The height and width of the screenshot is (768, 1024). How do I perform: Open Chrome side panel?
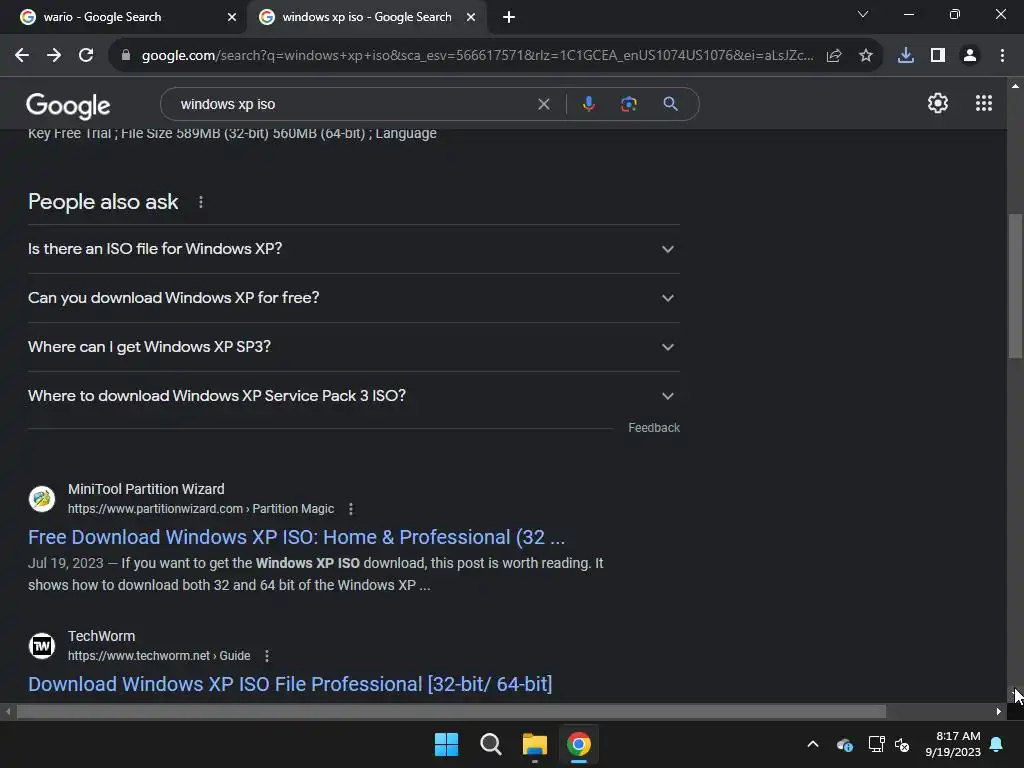coord(938,56)
